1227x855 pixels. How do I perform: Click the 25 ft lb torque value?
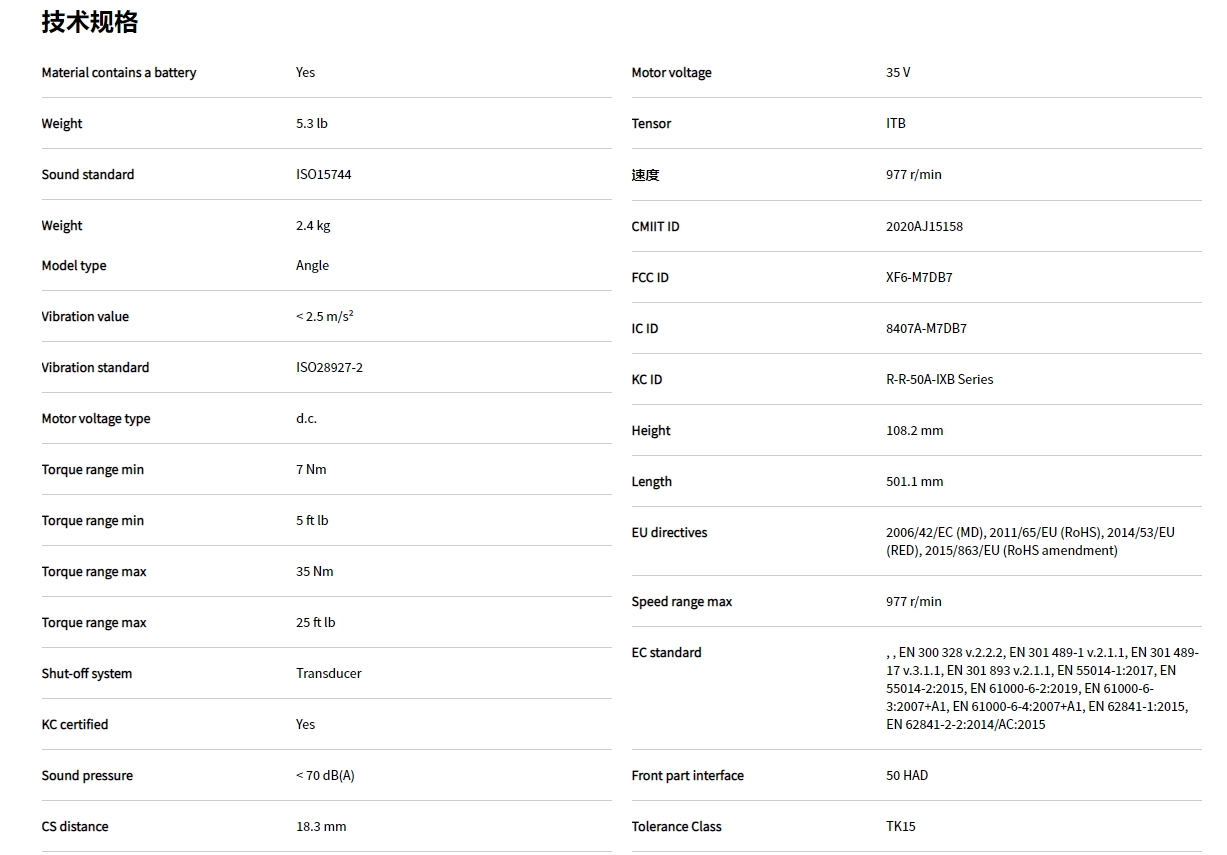point(316,623)
